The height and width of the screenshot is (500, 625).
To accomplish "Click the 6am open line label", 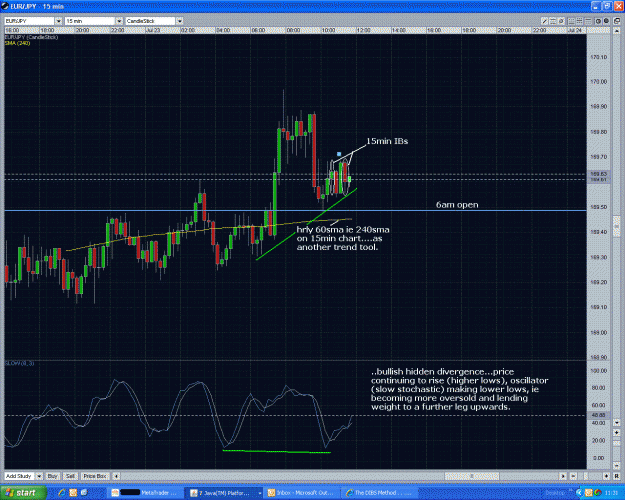I will point(457,205).
